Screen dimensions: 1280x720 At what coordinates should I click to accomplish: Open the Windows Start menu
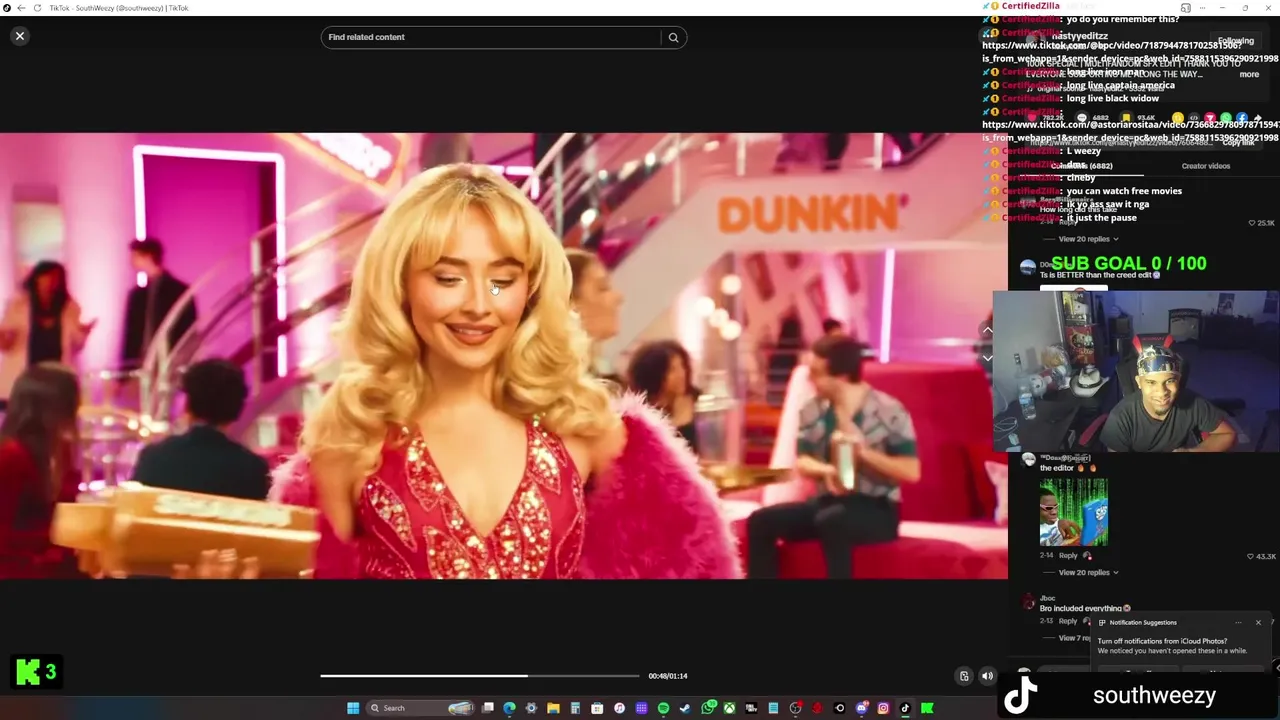click(353, 708)
